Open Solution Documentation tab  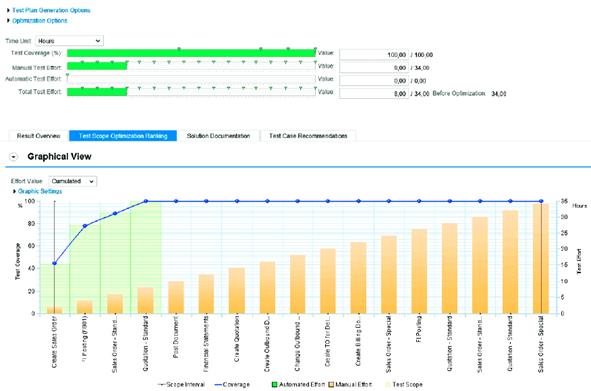point(218,136)
